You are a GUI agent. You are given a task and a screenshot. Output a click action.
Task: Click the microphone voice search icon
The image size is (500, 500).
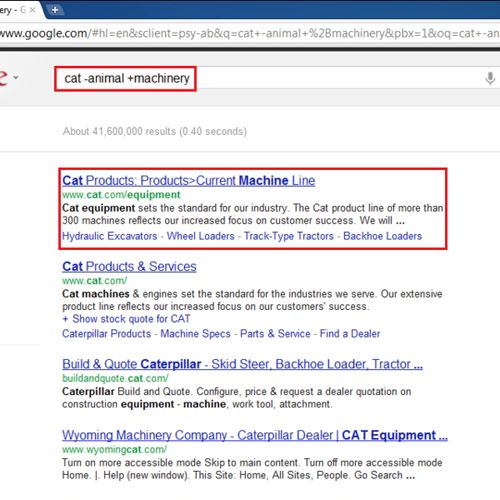coord(490,79)
